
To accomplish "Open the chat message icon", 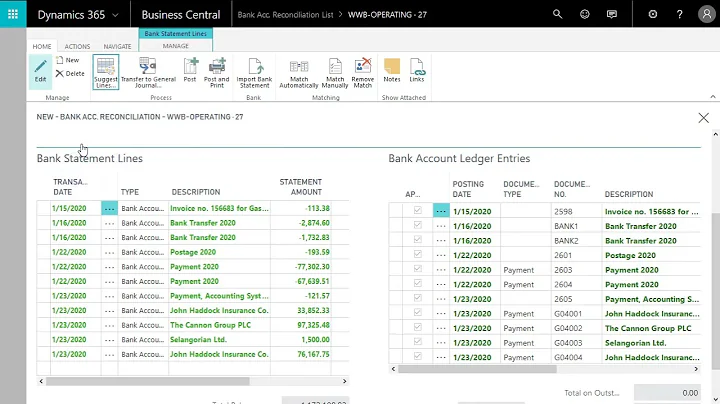I will [x=612, y=14].
